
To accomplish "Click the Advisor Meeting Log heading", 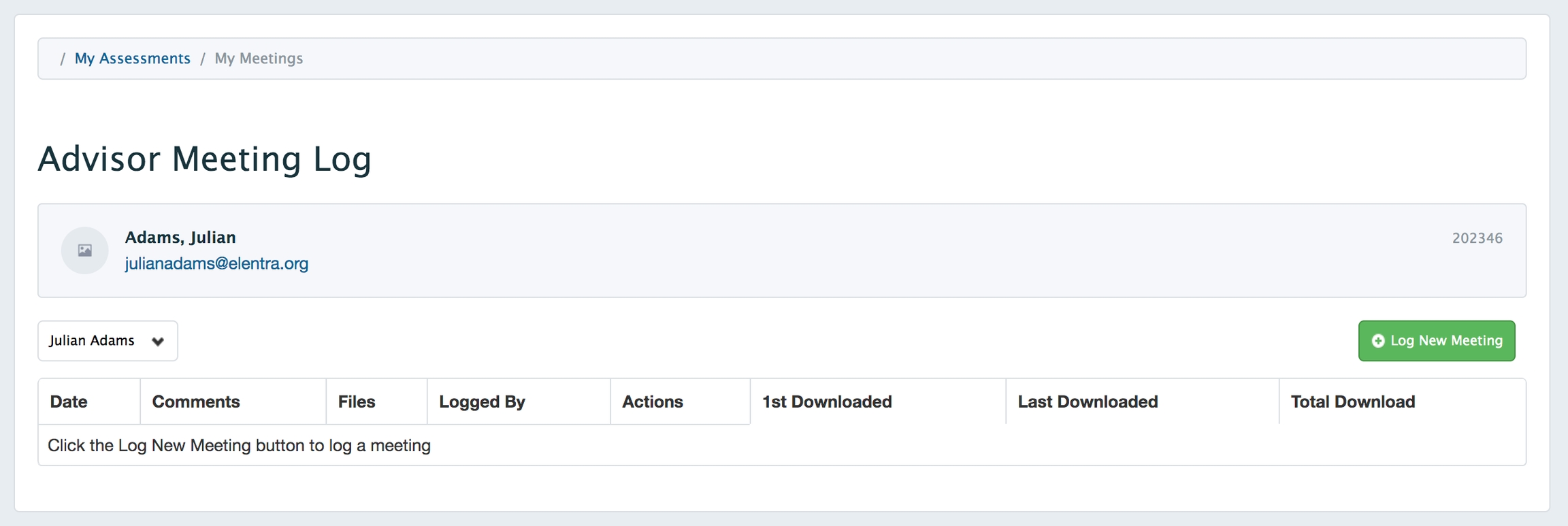I will 204,159.
